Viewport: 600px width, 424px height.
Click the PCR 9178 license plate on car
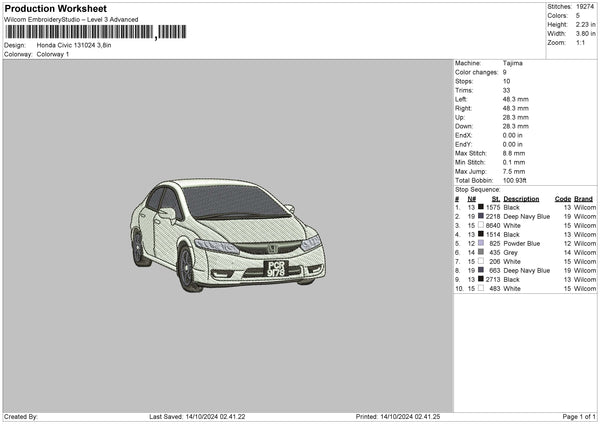click(275, 268)
